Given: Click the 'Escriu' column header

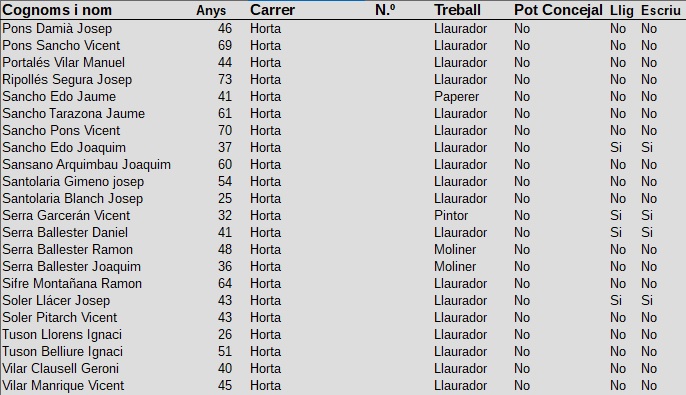Looking at the screenshot, I should [x=661, y=10].
